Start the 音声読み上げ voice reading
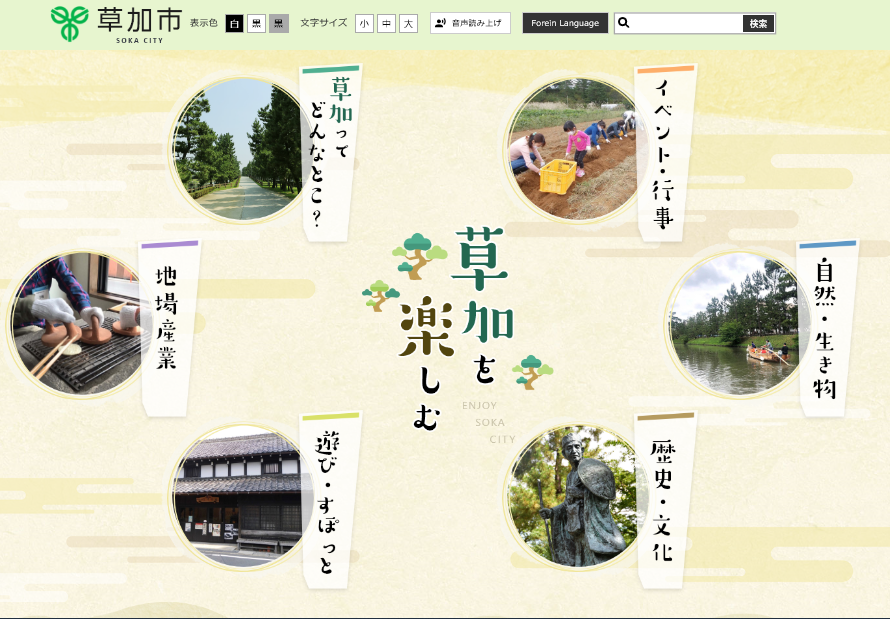Viewport: 890px width, 619px height. [471, 23]
